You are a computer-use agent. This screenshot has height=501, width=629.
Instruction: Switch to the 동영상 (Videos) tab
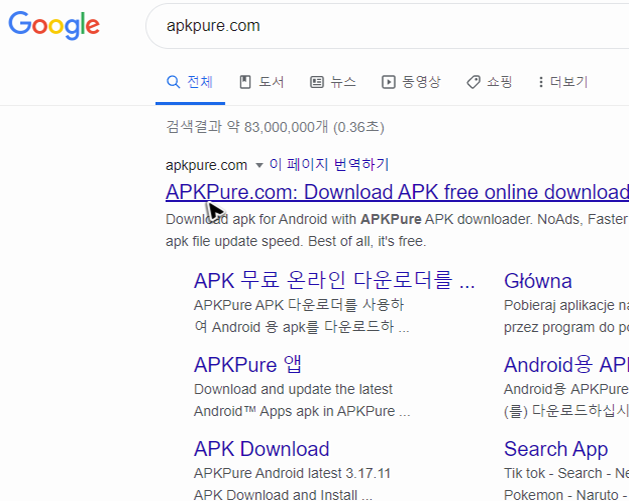411,82
